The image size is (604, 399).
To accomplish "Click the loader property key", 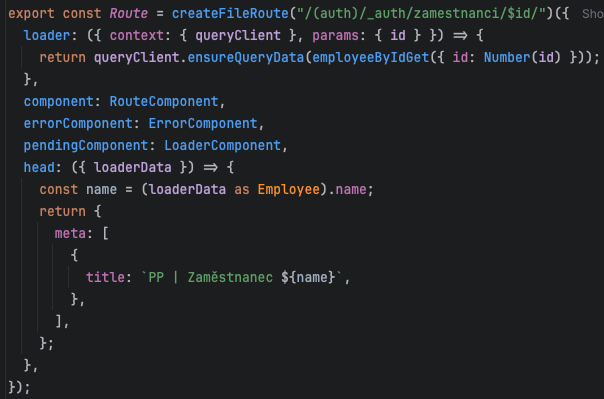I will point(47,36).
